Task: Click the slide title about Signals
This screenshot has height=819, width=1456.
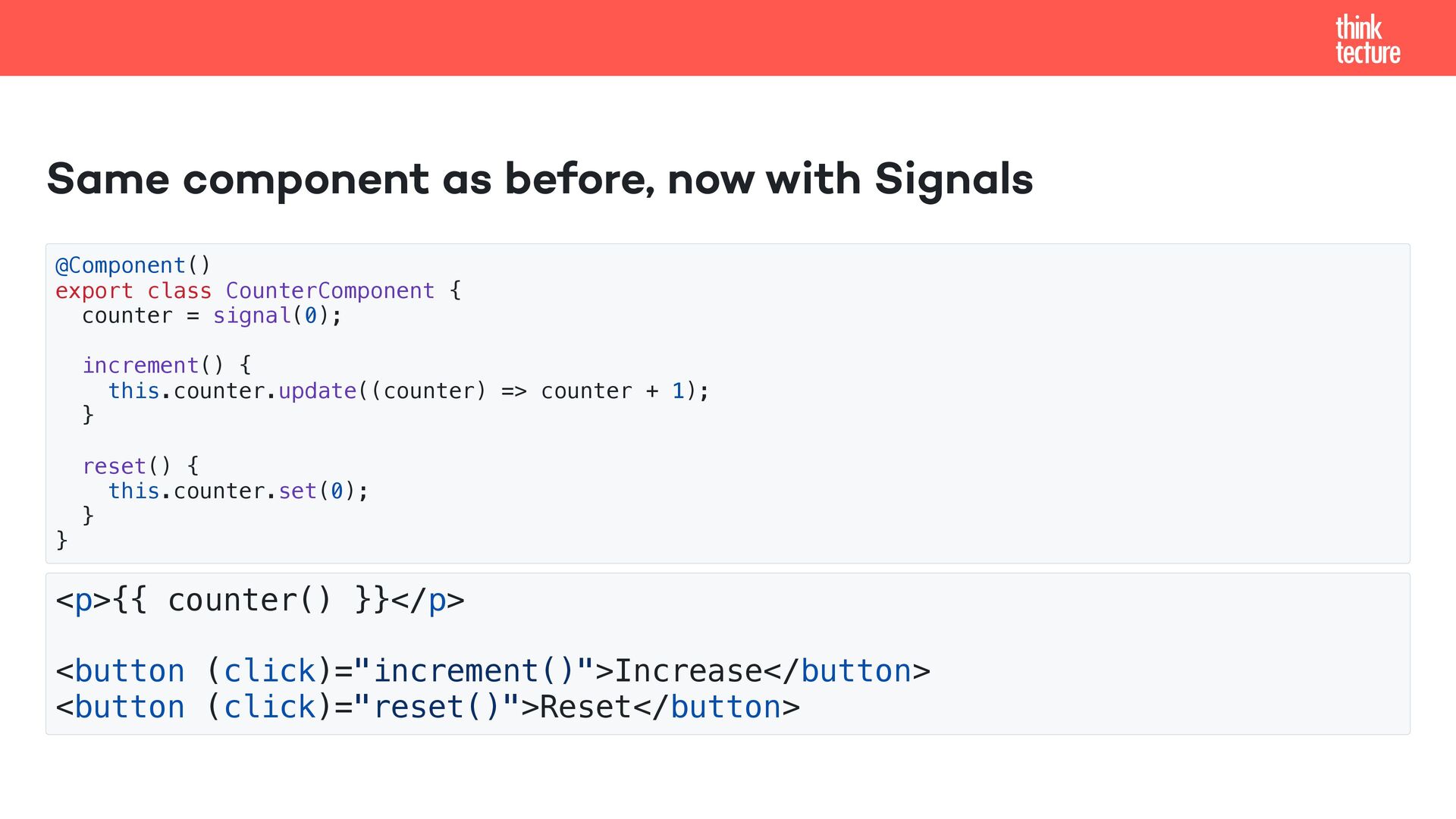Action: [539, 180]
